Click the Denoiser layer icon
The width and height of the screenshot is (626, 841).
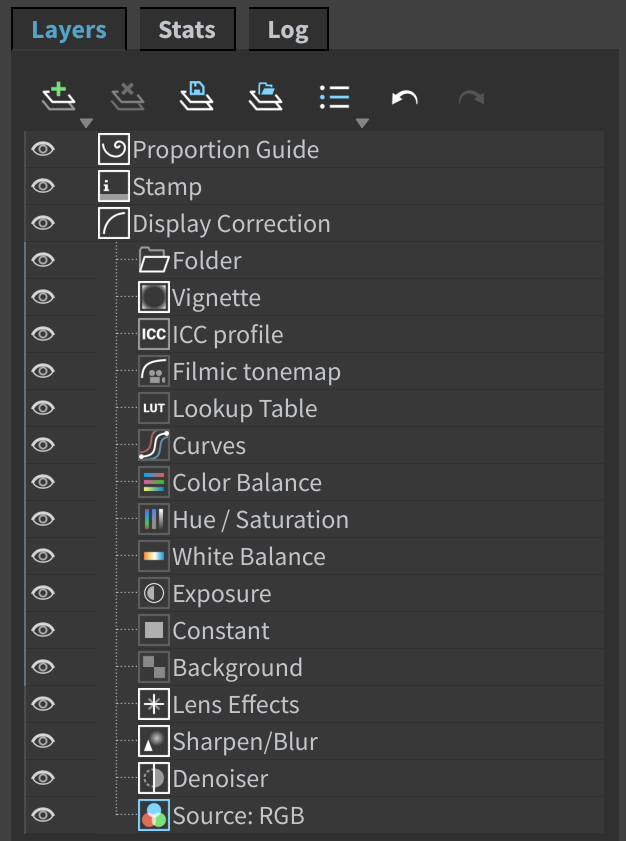coord(154,778)
